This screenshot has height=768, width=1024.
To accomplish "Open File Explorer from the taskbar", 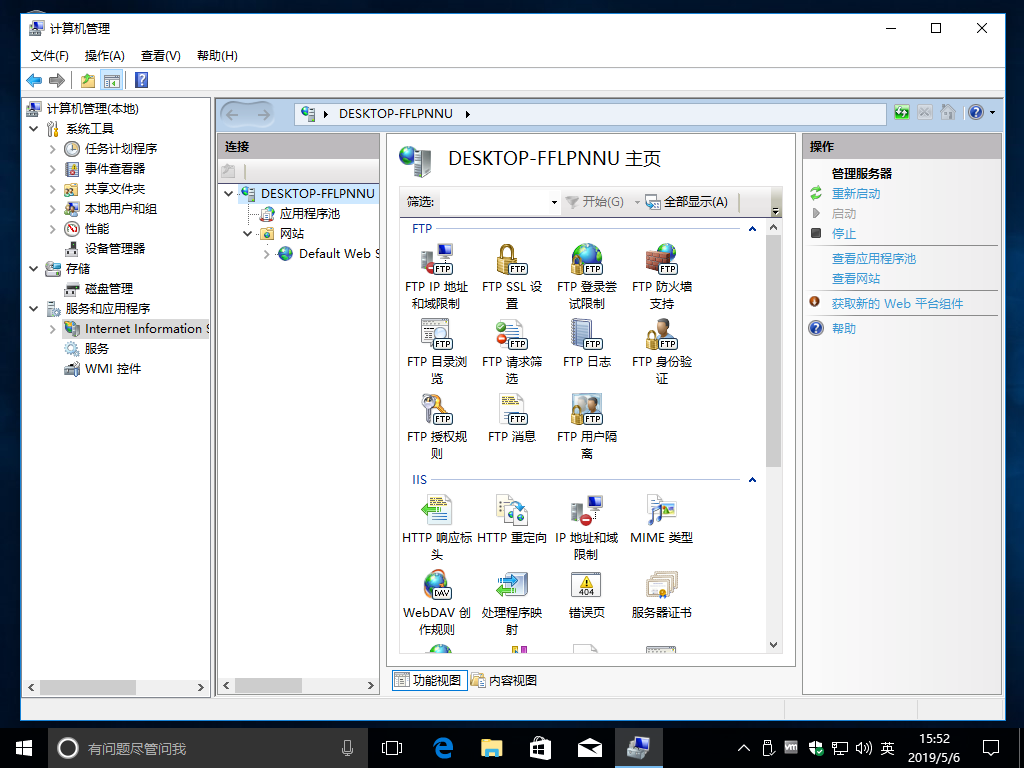I will [x=491, y=748].
